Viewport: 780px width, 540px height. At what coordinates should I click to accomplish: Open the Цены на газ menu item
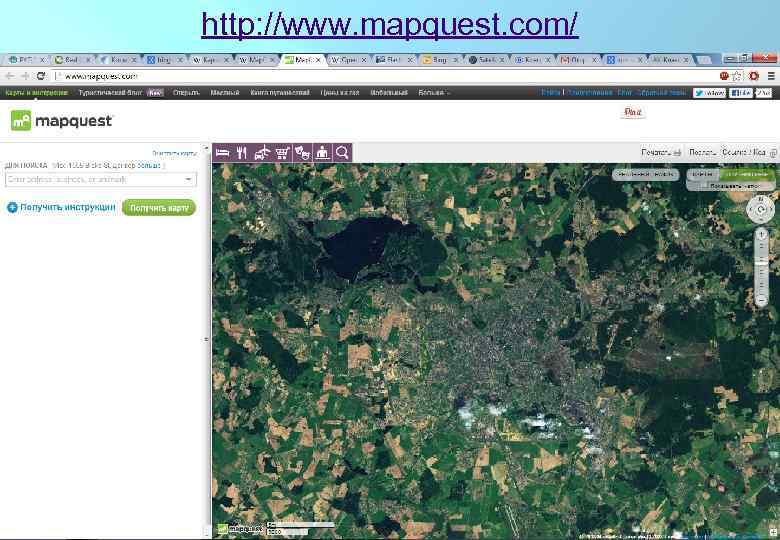340,93
